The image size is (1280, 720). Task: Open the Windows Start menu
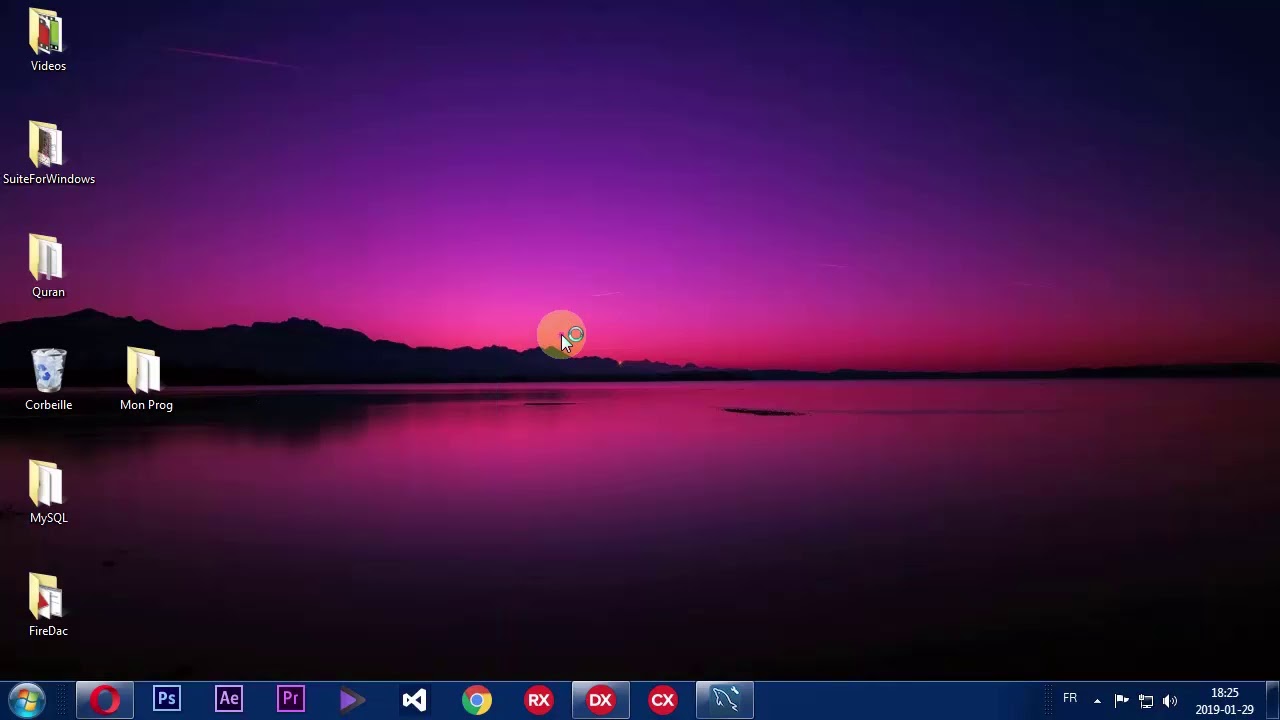pyautogui.click(x=27, y=700)
